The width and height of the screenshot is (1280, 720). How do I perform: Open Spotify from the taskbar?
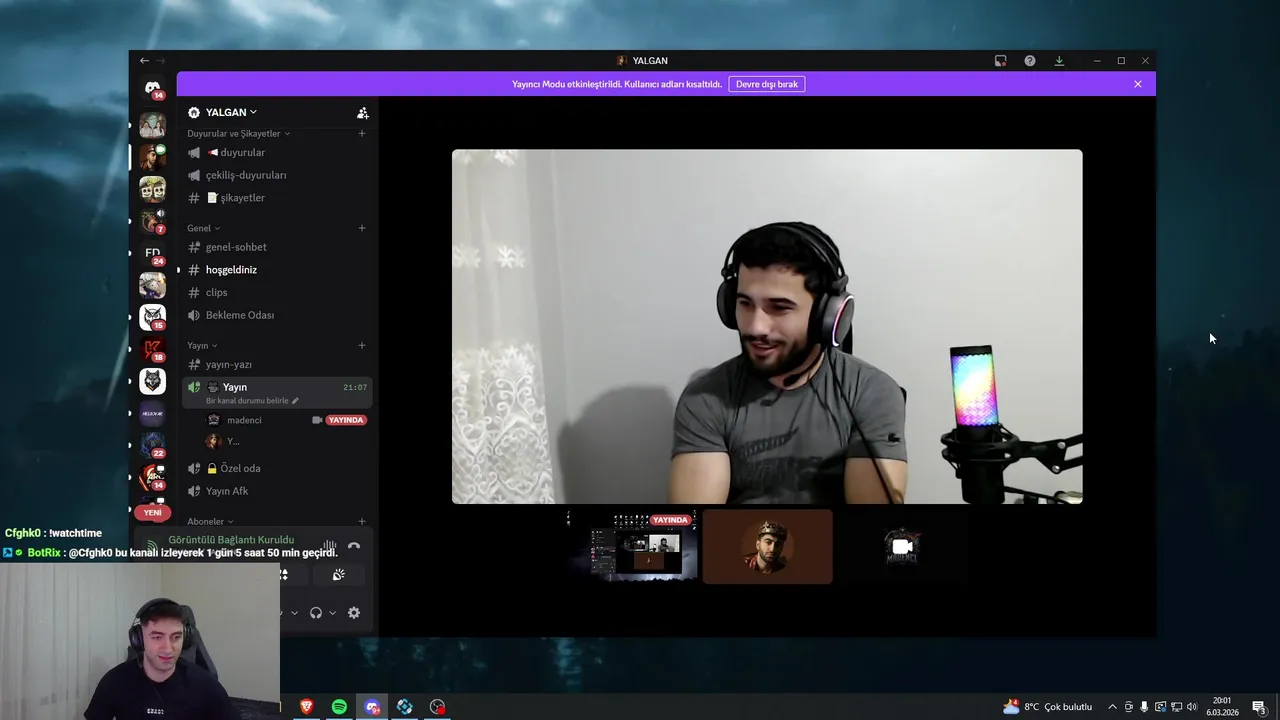(339, 707)
